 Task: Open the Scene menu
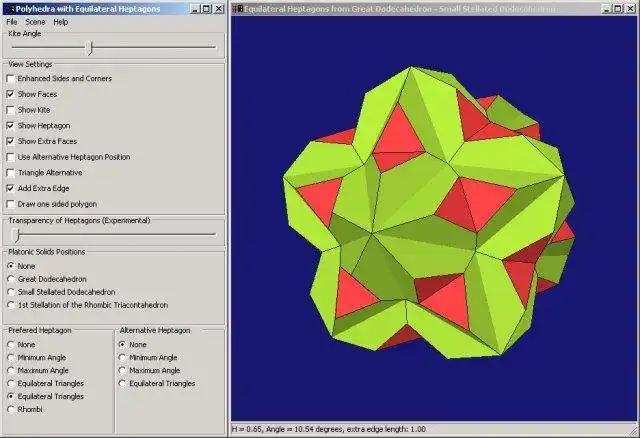(x=35, y=22)
